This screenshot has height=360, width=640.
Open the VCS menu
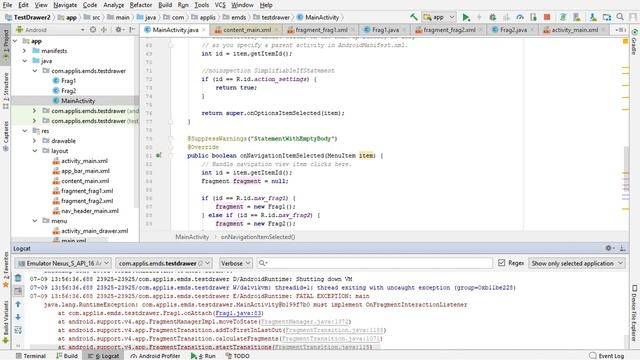[x=220, y=5]
